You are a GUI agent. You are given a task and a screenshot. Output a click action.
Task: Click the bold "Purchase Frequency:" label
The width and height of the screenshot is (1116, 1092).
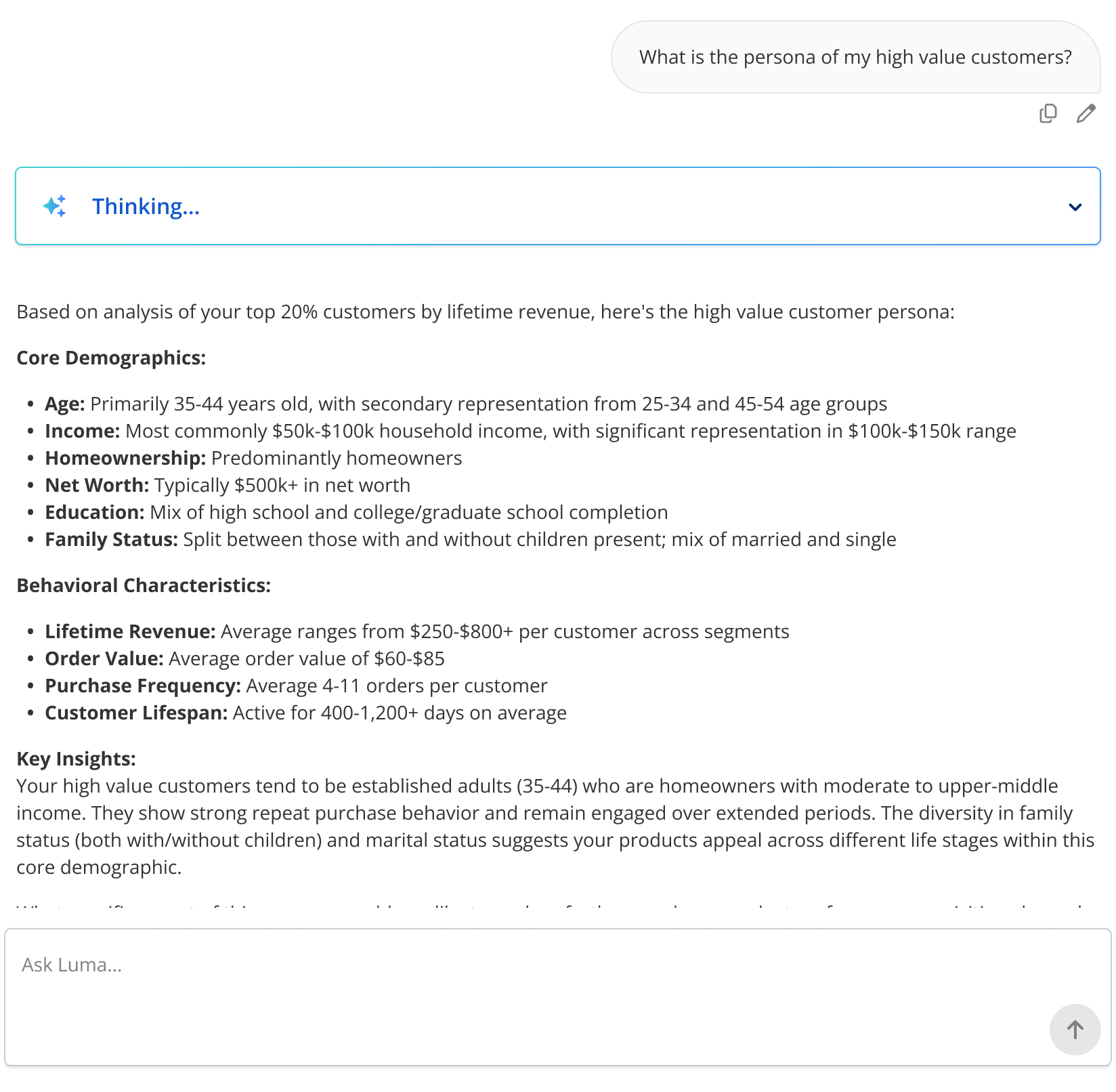(x=143, y=686)
